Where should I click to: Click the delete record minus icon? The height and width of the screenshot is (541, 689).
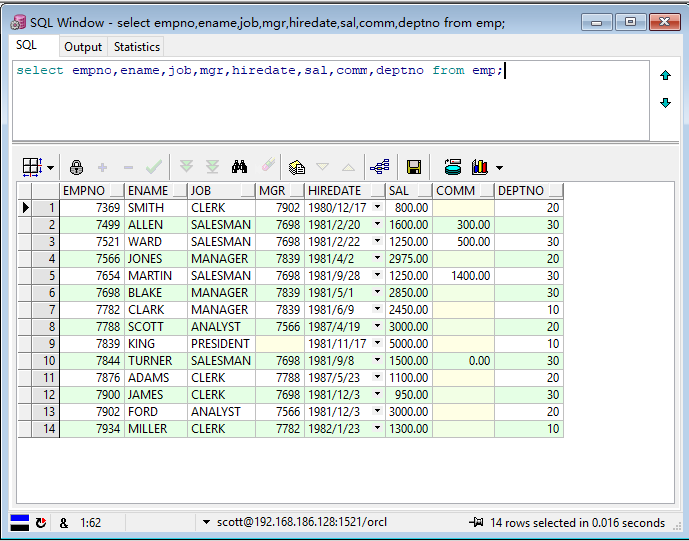coord(128,167)
